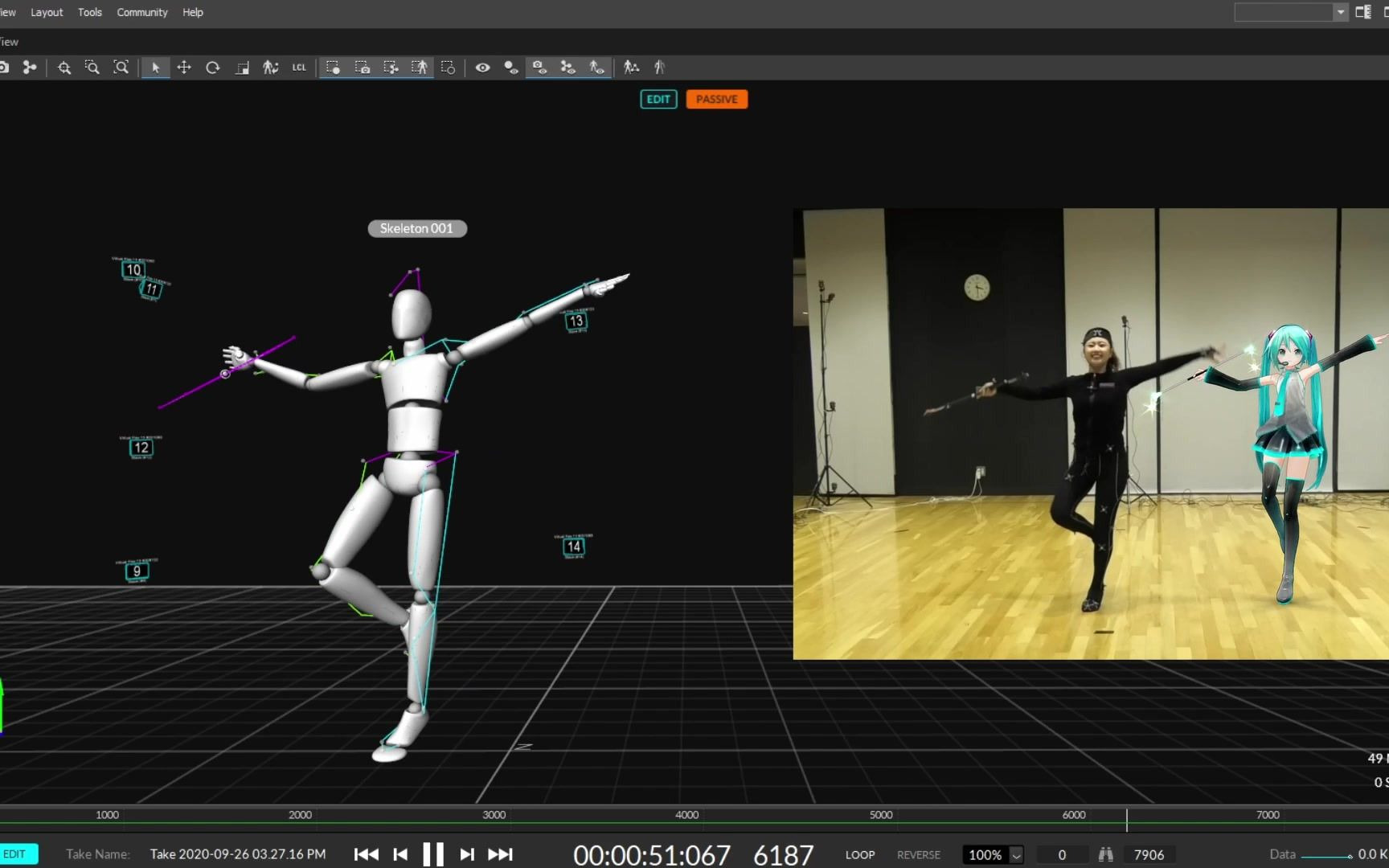Toggle REVERSE playback
Viewport: 1389px width, 868px height.
tap(919, 854)
